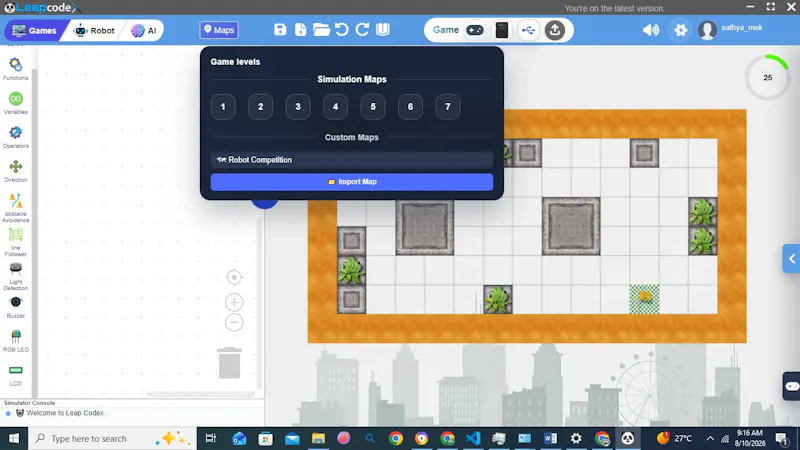Select simulation map 5
The width and height of the screenshot is (800, 450).
(x=373, y=107)
